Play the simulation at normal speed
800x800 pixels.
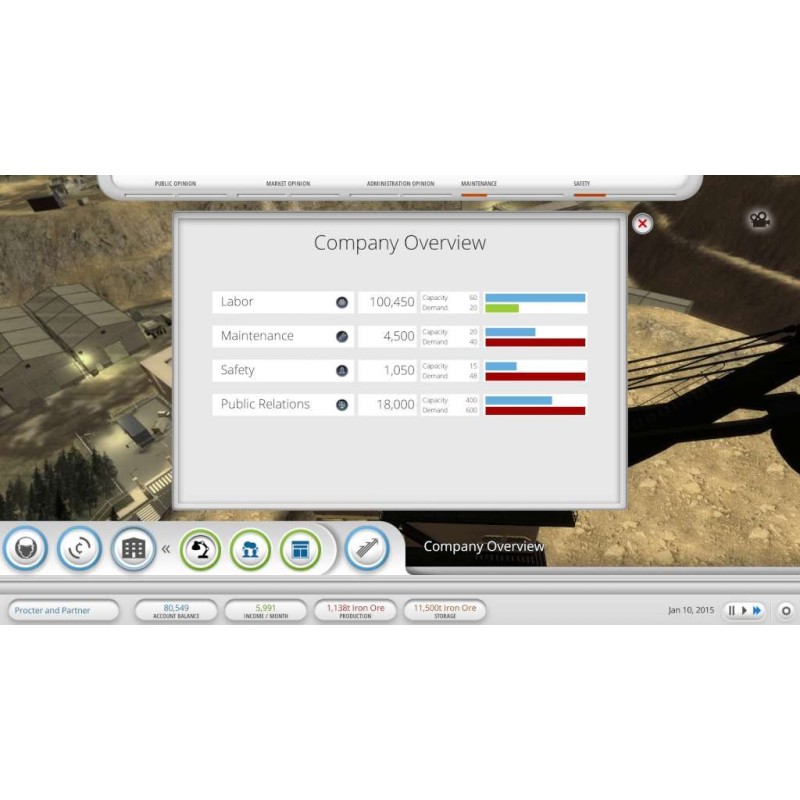[x=744, y=610]
